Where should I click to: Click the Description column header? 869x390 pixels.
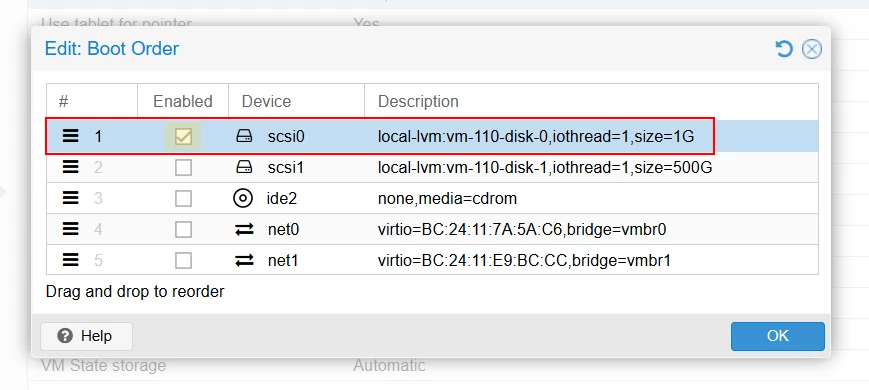pyautogui.click(x=591, y=101)
